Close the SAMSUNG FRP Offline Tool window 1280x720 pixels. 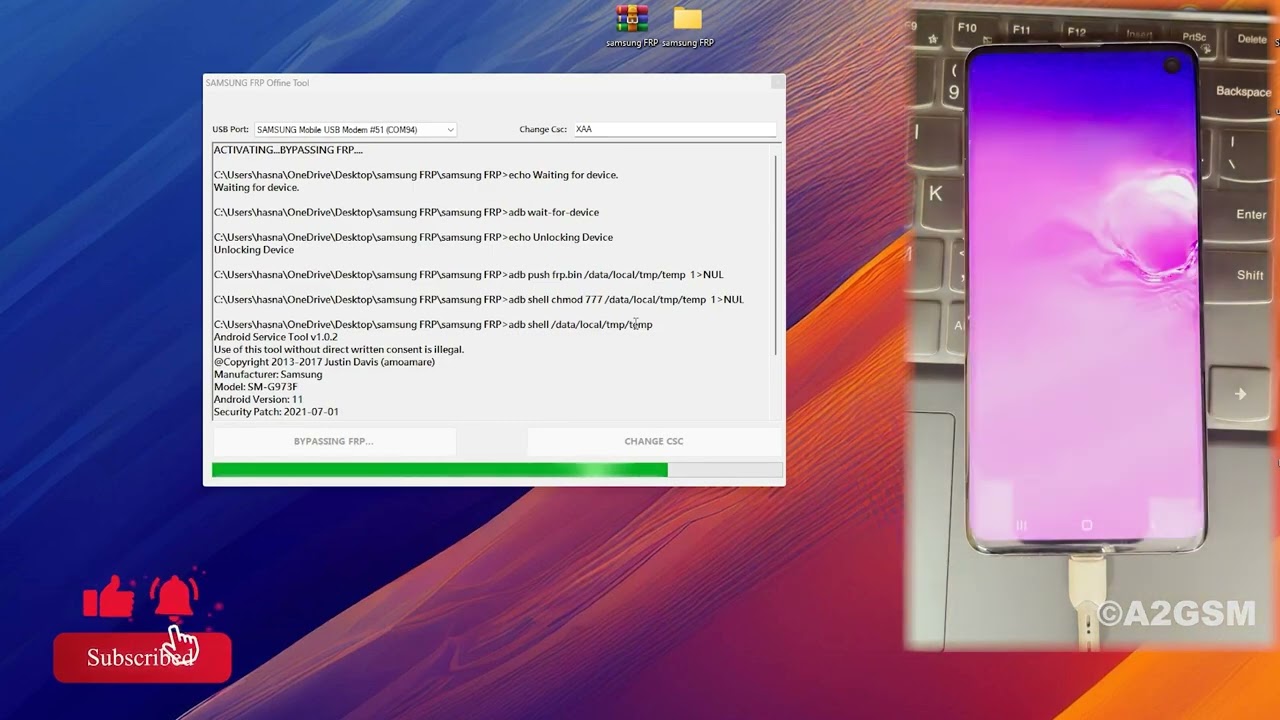pyautogui.click(x=777, y=83)
